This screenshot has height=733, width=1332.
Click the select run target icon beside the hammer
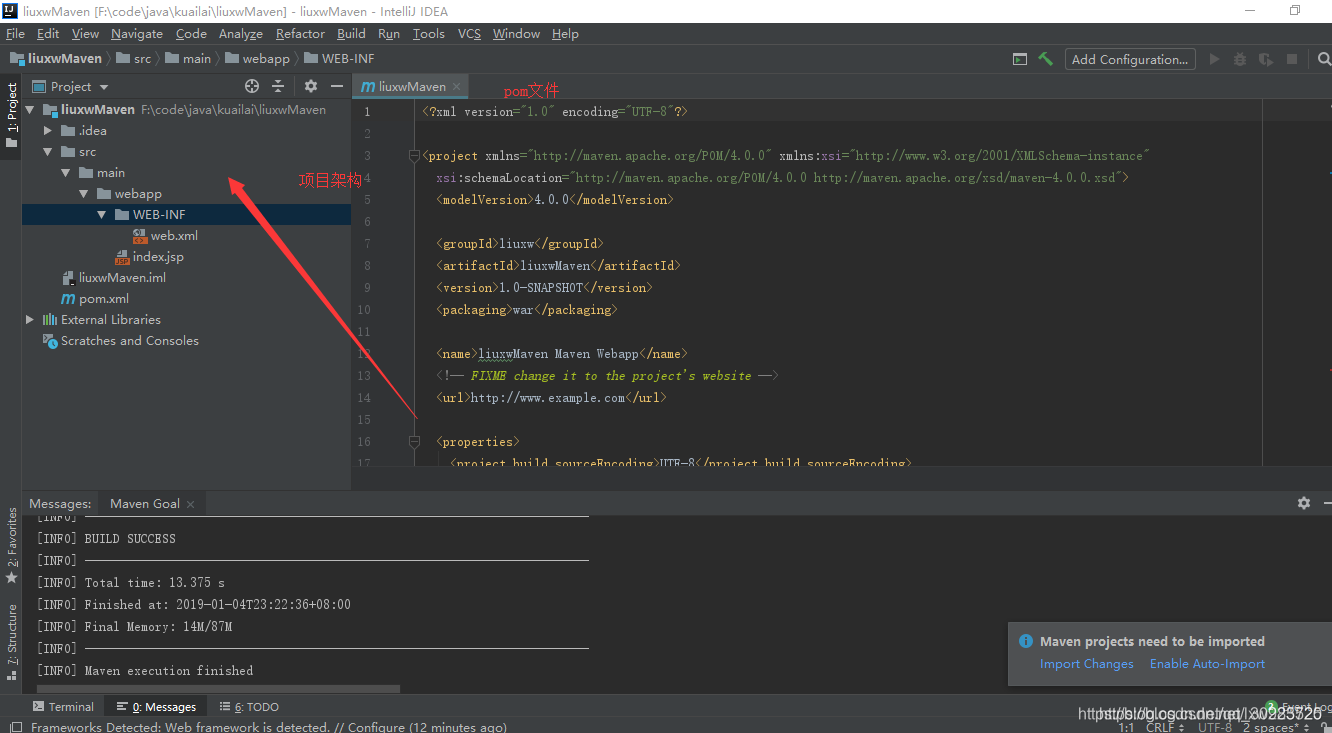1019,59
